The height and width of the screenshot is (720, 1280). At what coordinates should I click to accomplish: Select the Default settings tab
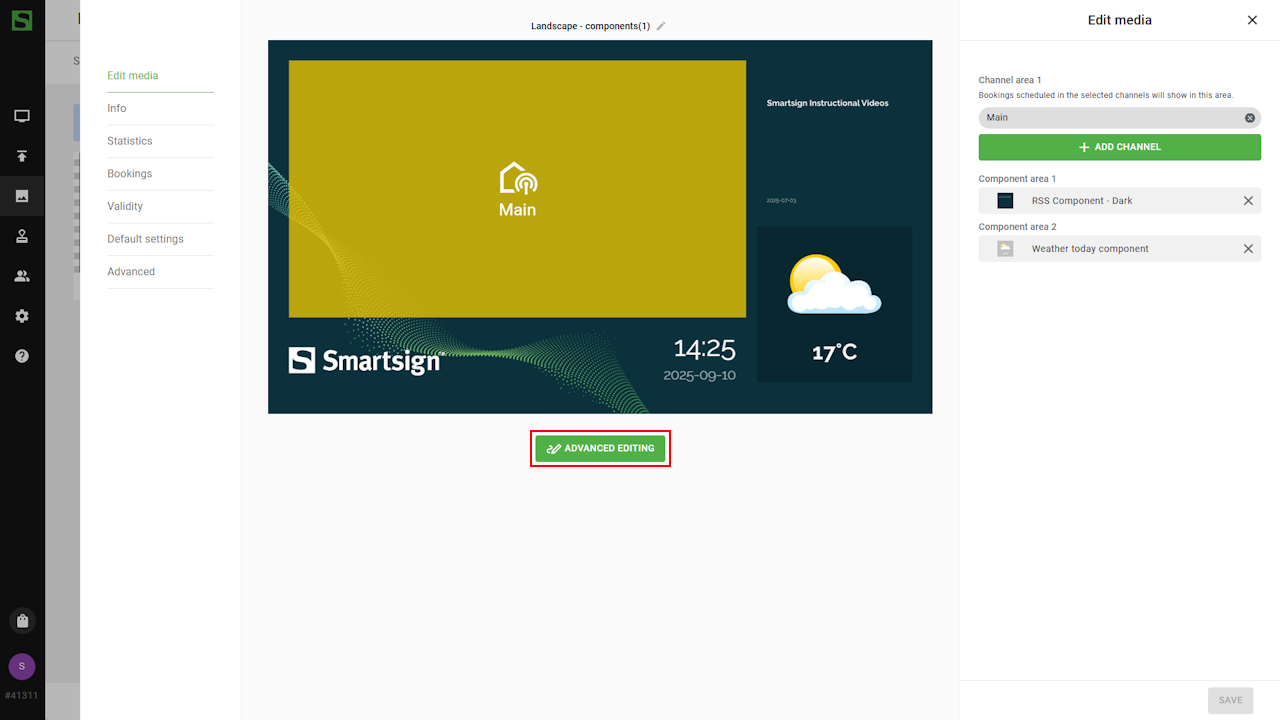coord(145,239)
